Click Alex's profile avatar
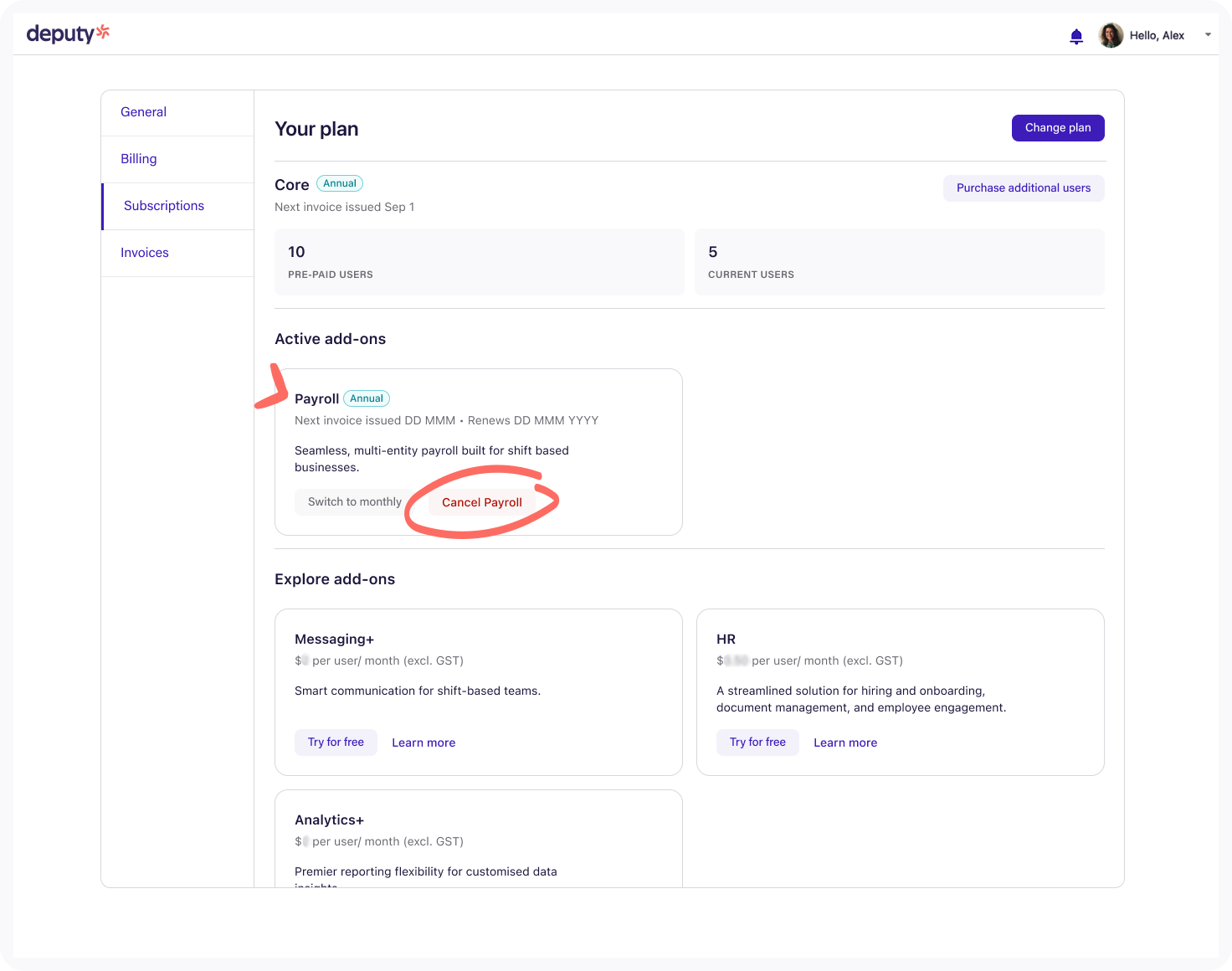 [x=1111, y=35]
